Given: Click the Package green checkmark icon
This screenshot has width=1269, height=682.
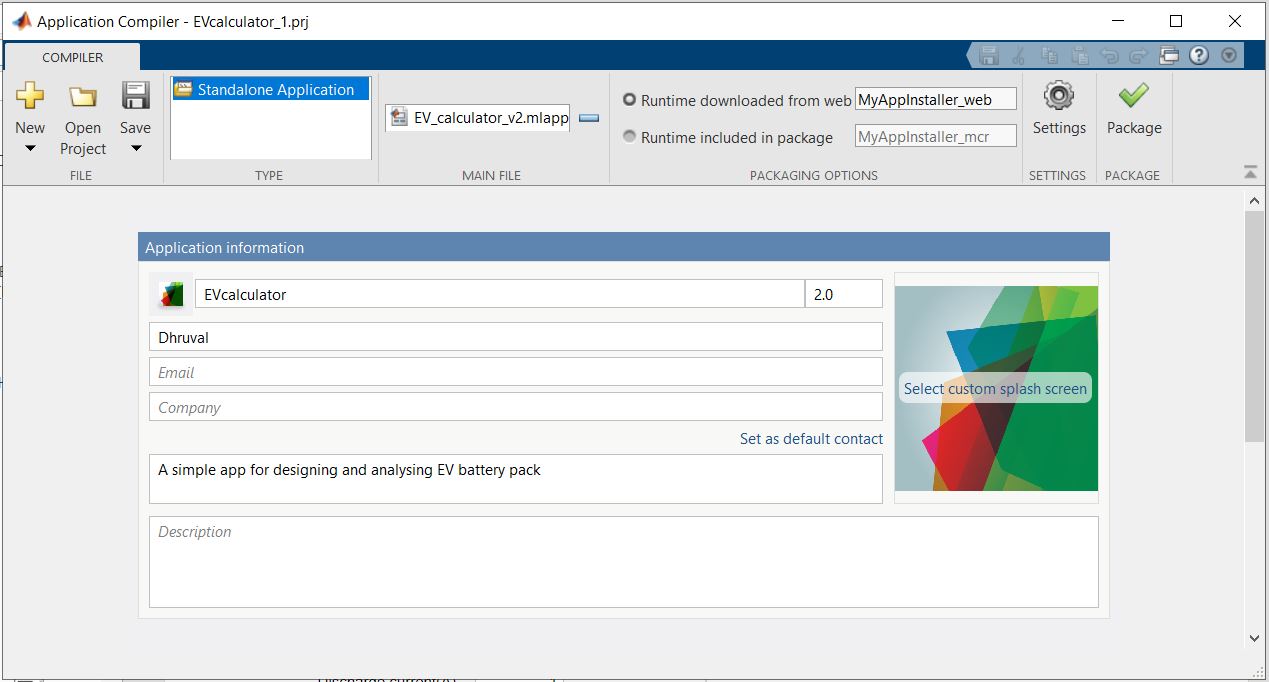Looking at the screenshot, I should 1133,96.
